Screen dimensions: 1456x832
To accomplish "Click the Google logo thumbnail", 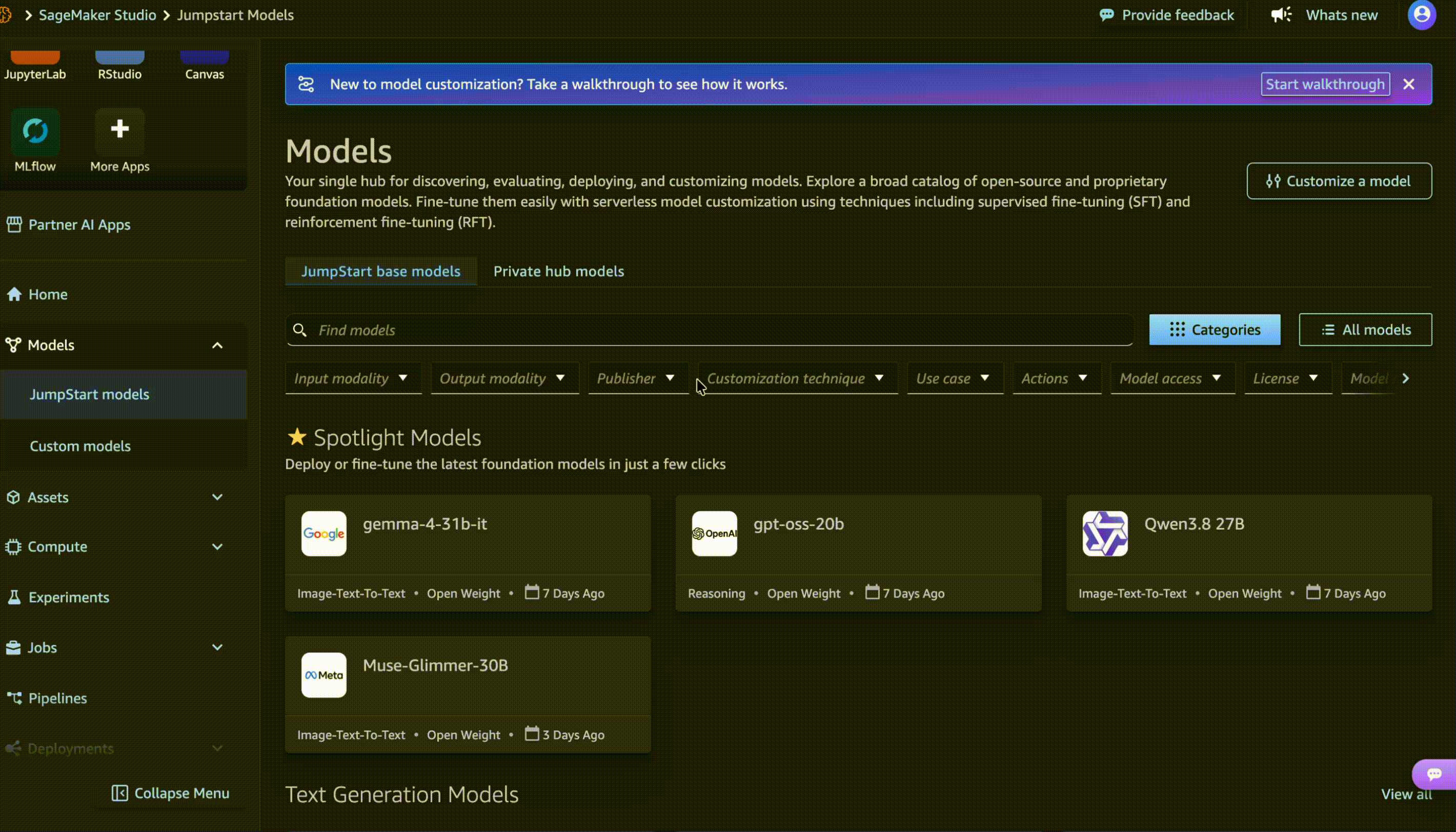I will coord(323,533).
